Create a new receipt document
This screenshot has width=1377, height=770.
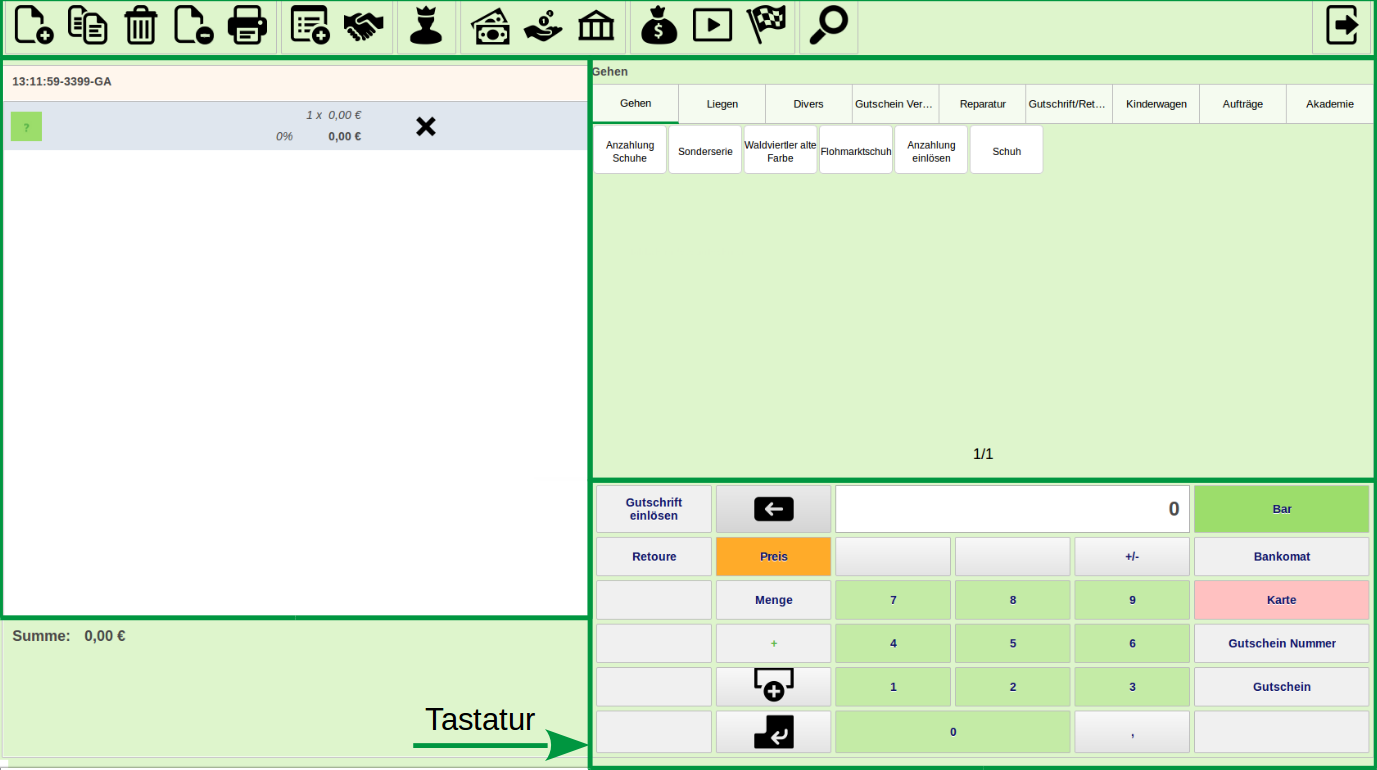tap(33, 26)
